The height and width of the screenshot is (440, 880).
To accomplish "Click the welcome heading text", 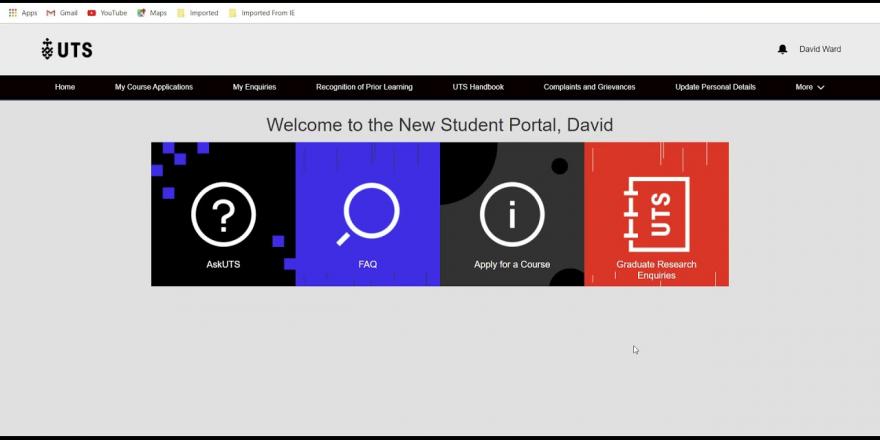I will tap(439, 125).
